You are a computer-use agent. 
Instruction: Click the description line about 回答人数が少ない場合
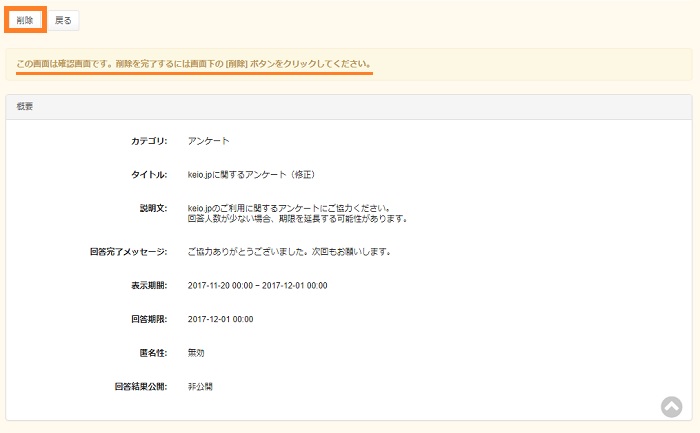pos(297,218)
